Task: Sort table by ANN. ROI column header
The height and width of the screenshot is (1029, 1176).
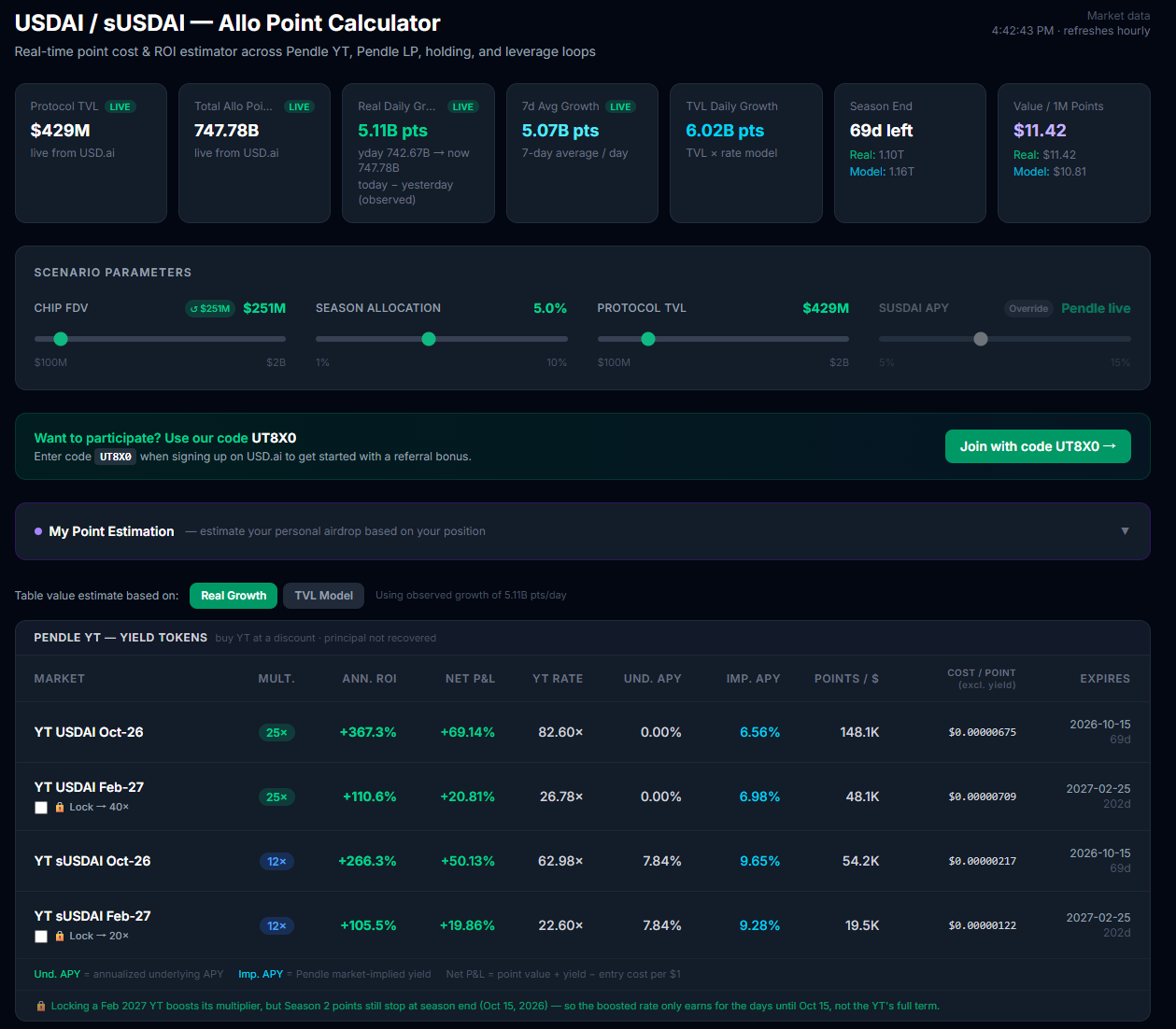Action: pos(369,679)
